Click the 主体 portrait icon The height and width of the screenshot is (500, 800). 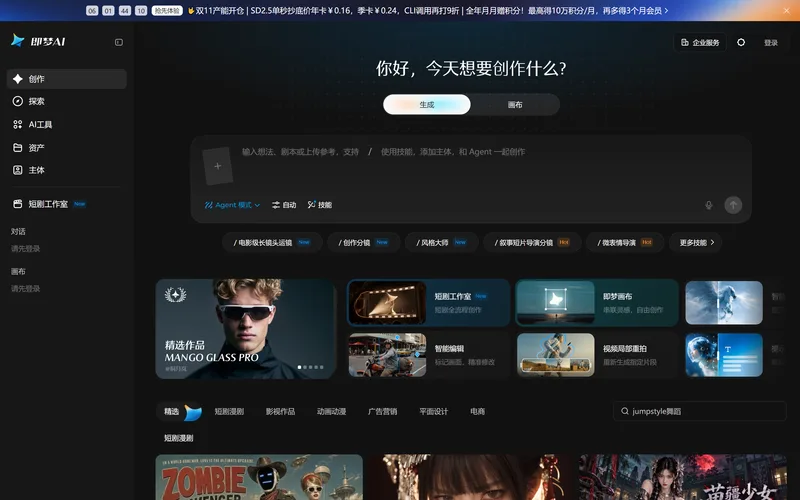coord(18,170)
